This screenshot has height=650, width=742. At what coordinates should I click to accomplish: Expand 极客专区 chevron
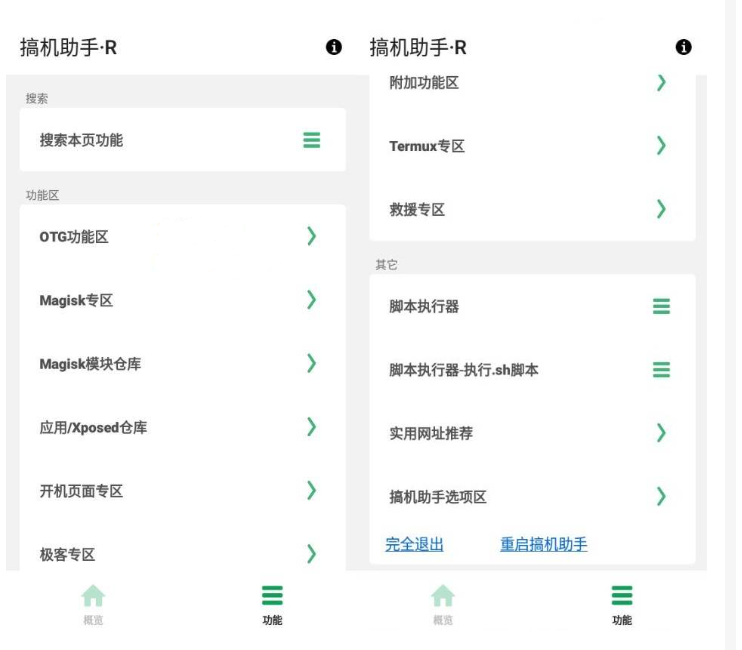311,553
